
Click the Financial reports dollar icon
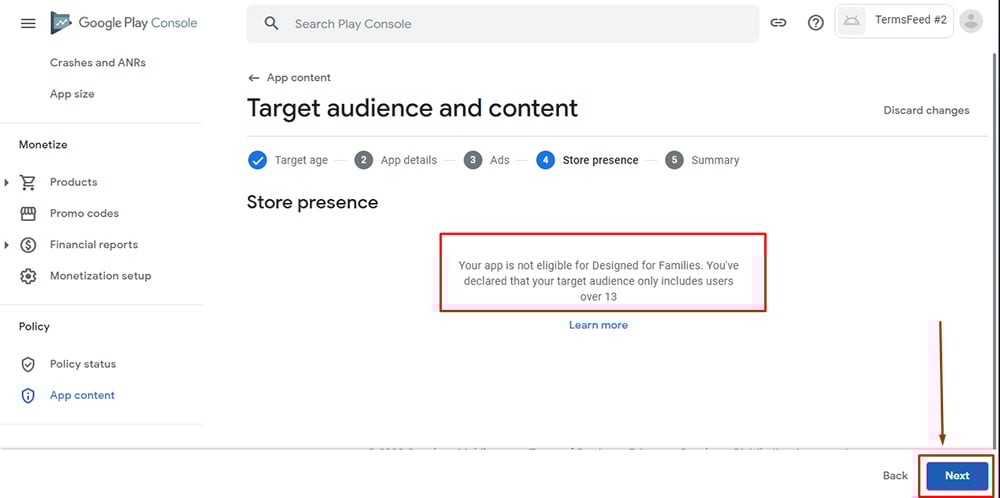tap(28, 245)
